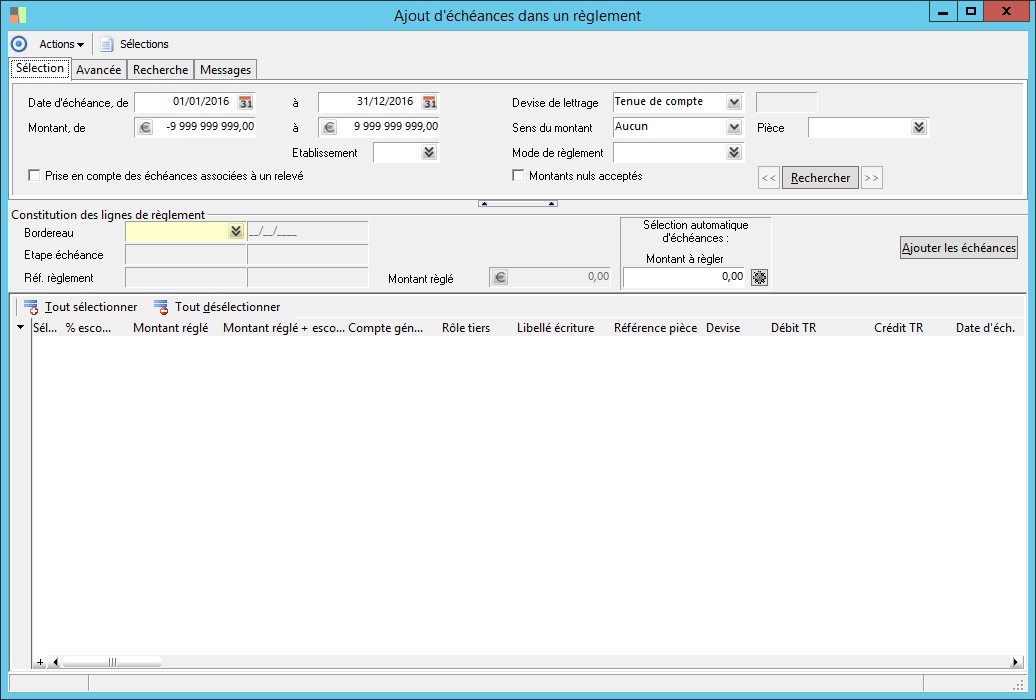Click Rechercher button
1036x700 pixels.
click(820, 178)
